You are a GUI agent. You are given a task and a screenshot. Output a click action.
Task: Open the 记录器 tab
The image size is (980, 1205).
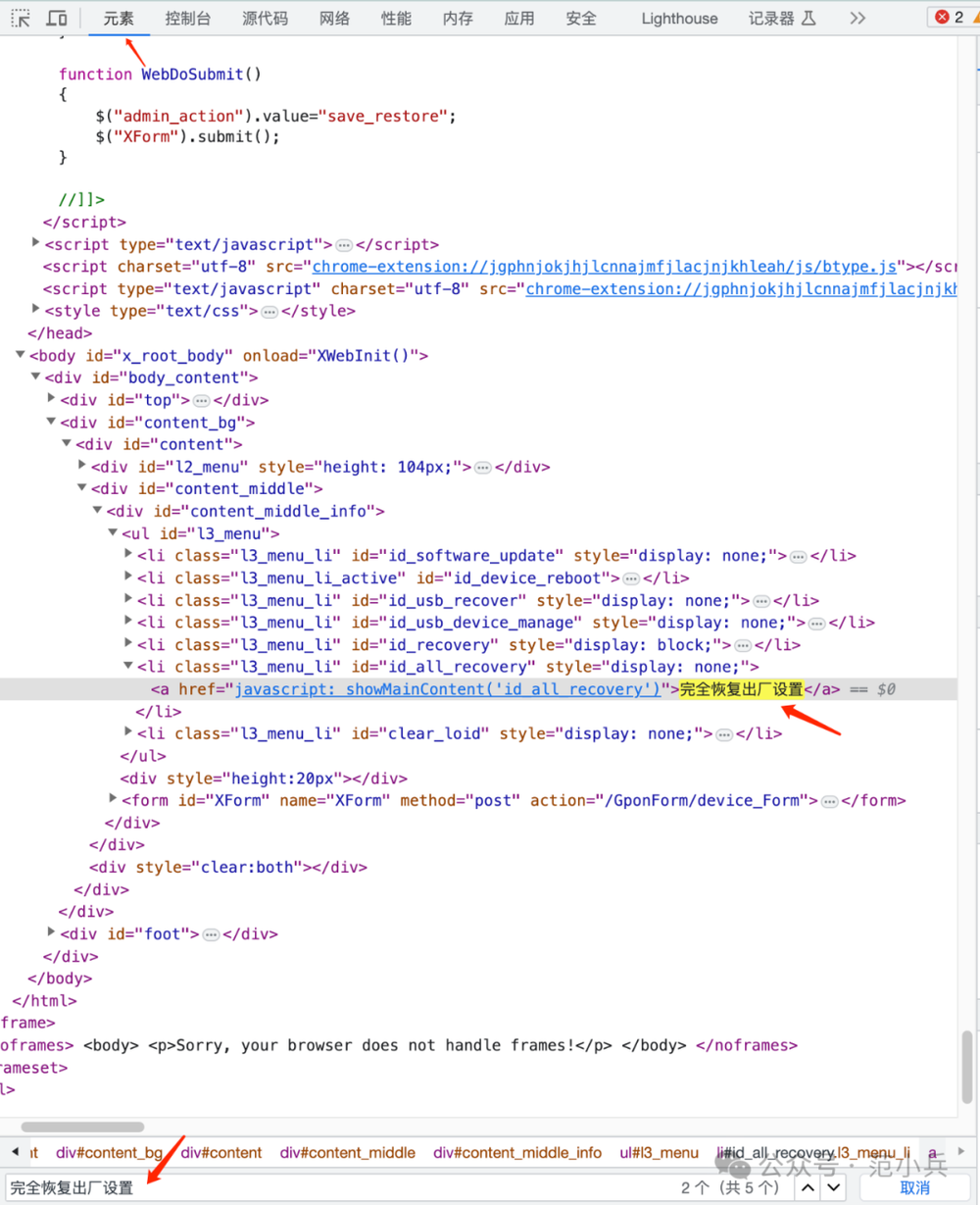coord(782,19)
